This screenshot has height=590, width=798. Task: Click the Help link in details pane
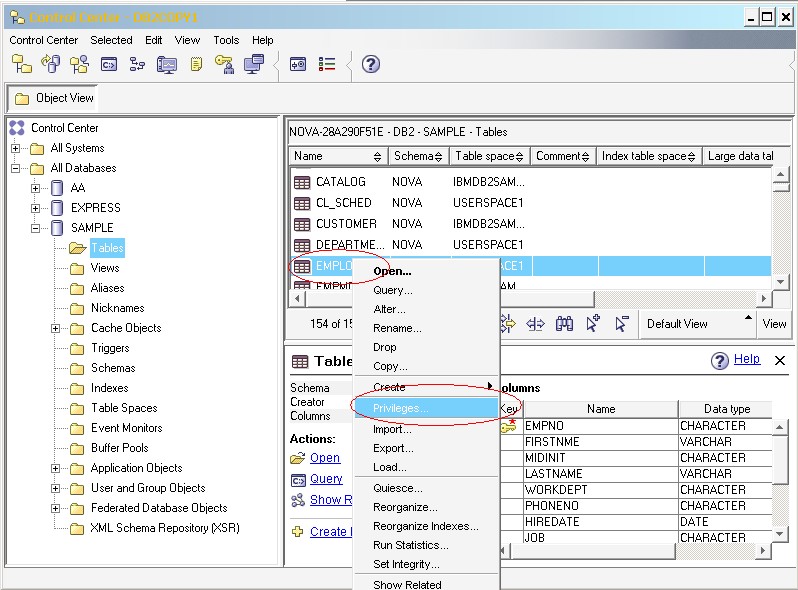coord(747,359)
